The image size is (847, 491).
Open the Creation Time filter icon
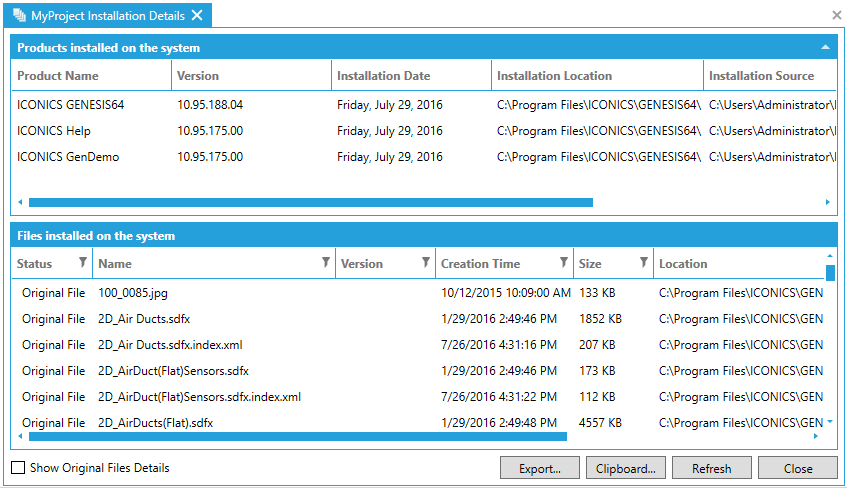(564, 263)
